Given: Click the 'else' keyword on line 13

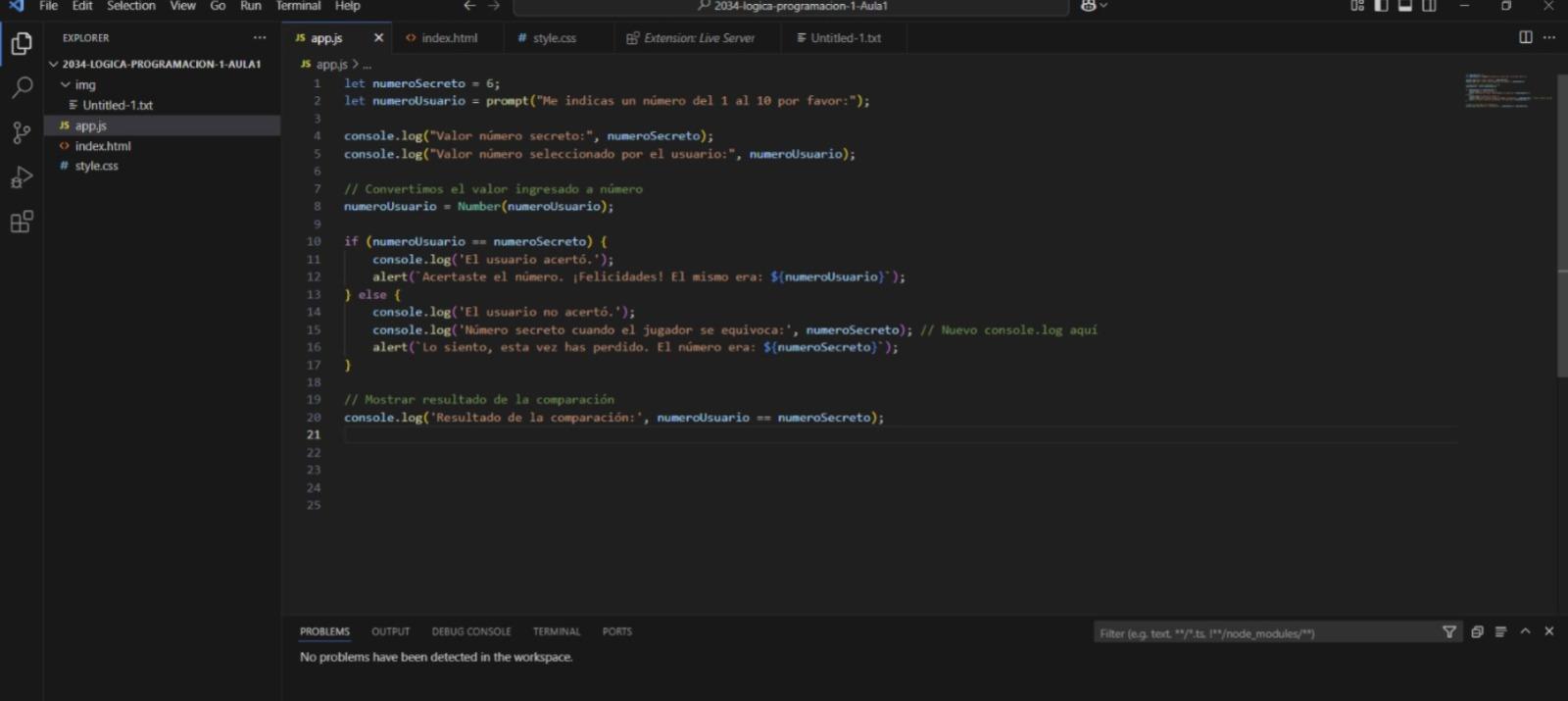Looking at the screenshot, I should (x=372, y=294).
